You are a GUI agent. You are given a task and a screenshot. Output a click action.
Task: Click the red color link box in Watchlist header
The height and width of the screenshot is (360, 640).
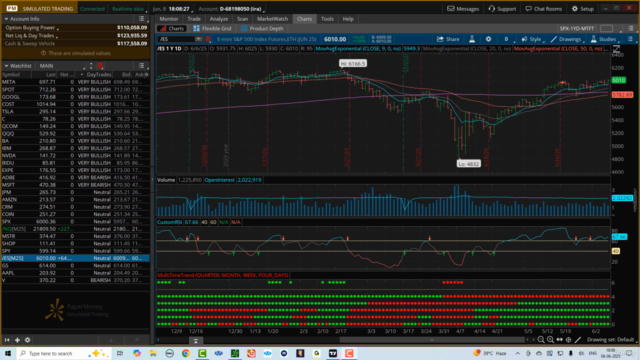(x=100, y=66)
